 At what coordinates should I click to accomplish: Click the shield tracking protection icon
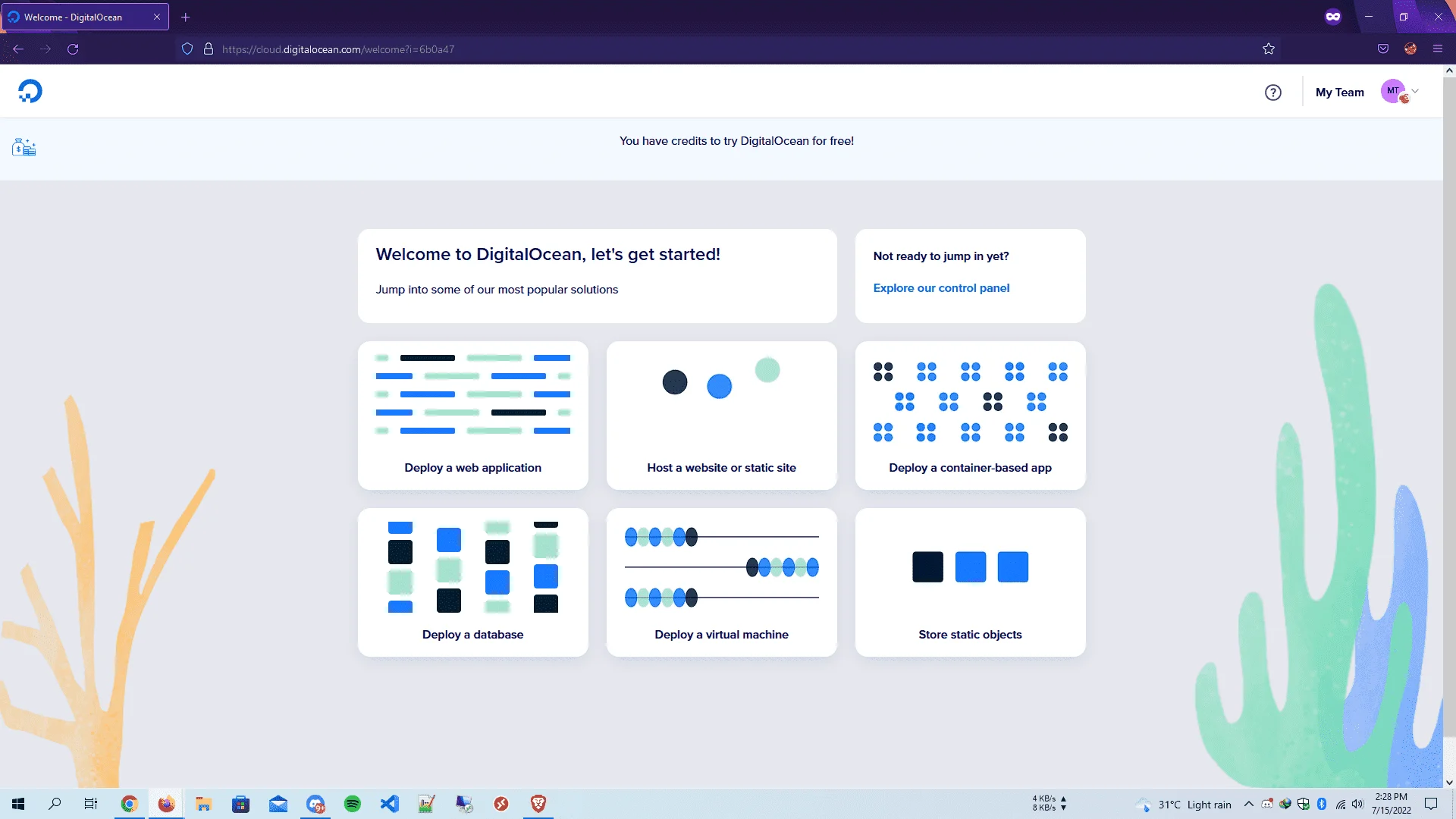click(x=187, y=49)
